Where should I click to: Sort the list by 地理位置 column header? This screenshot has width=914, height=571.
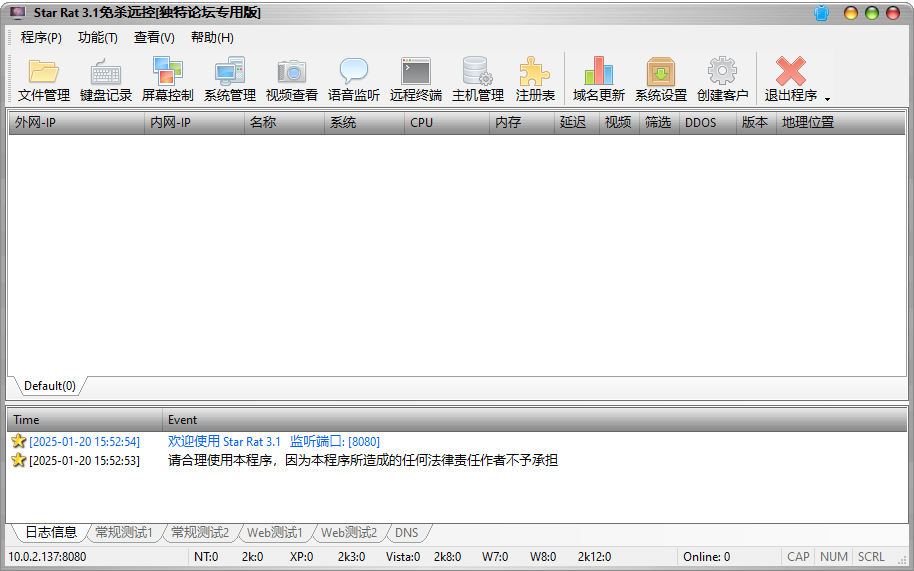(808, 123)
